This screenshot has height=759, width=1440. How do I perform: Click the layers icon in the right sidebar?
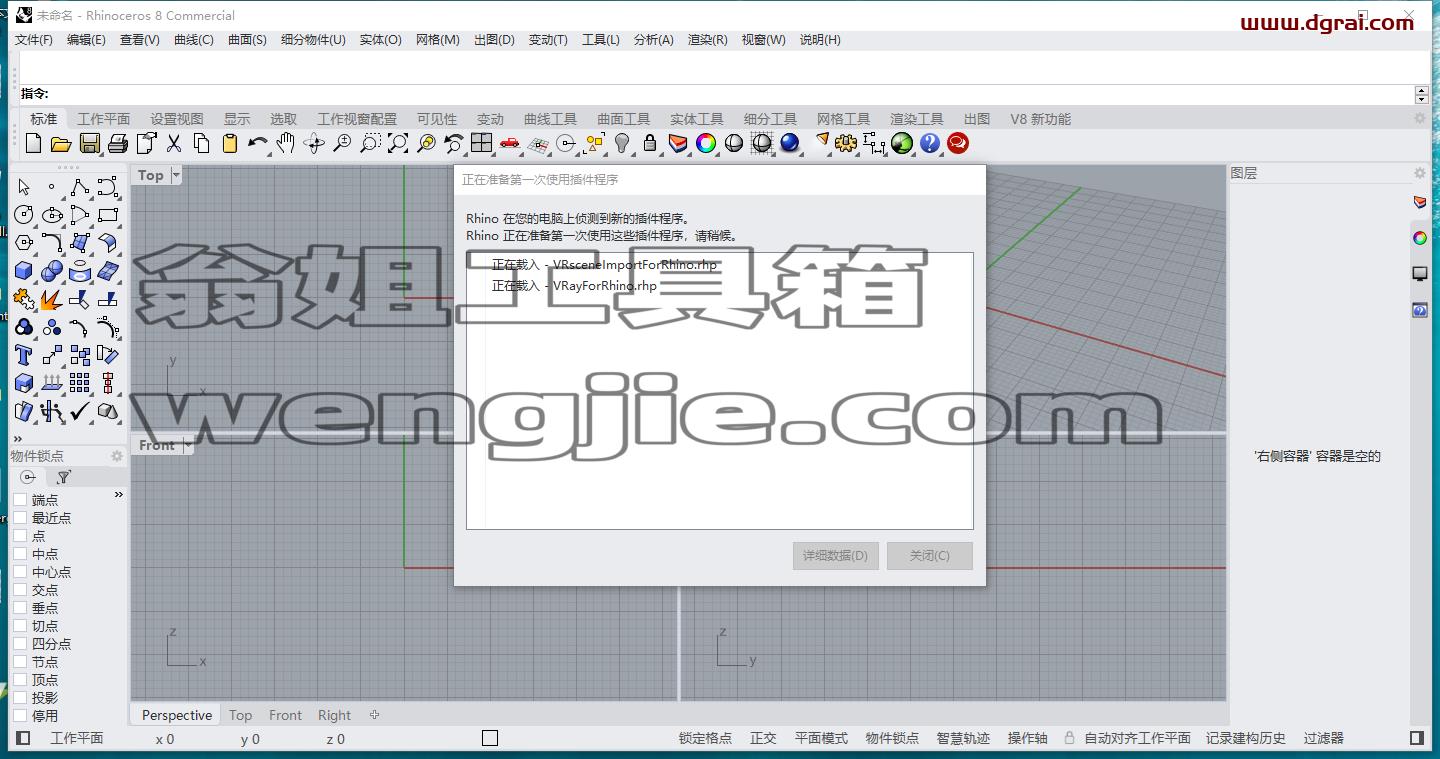click(x=1420, y=202)
